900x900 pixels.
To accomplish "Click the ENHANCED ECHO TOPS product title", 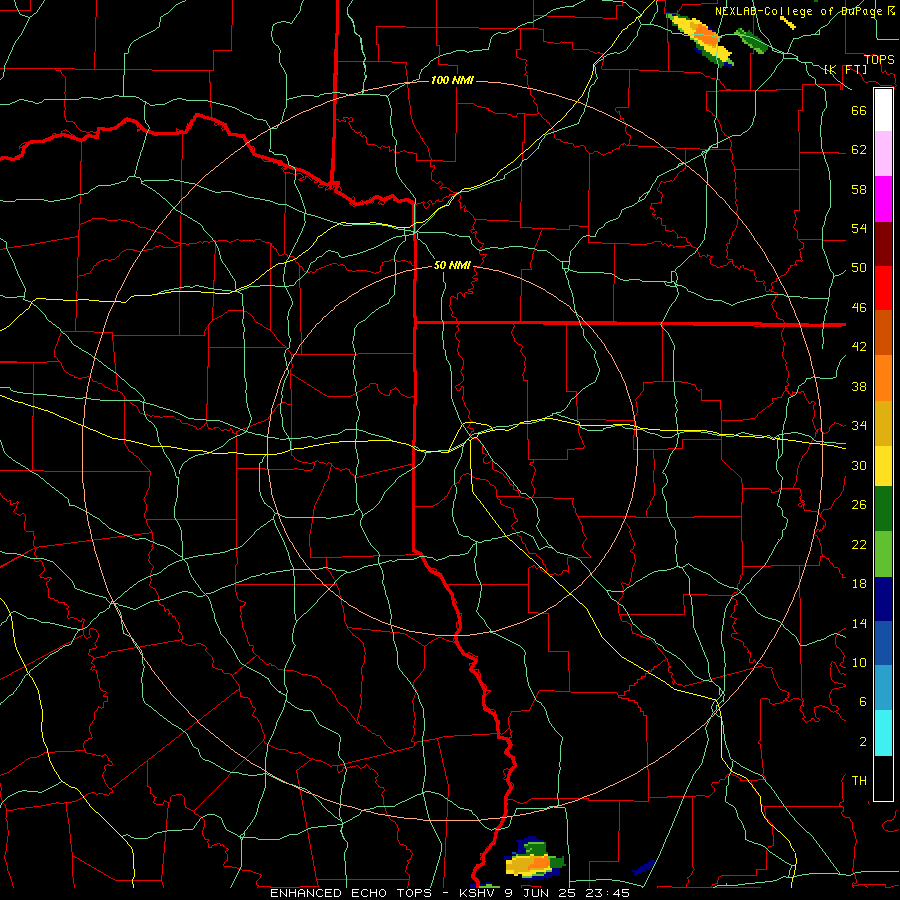I will tap(449, 893).
